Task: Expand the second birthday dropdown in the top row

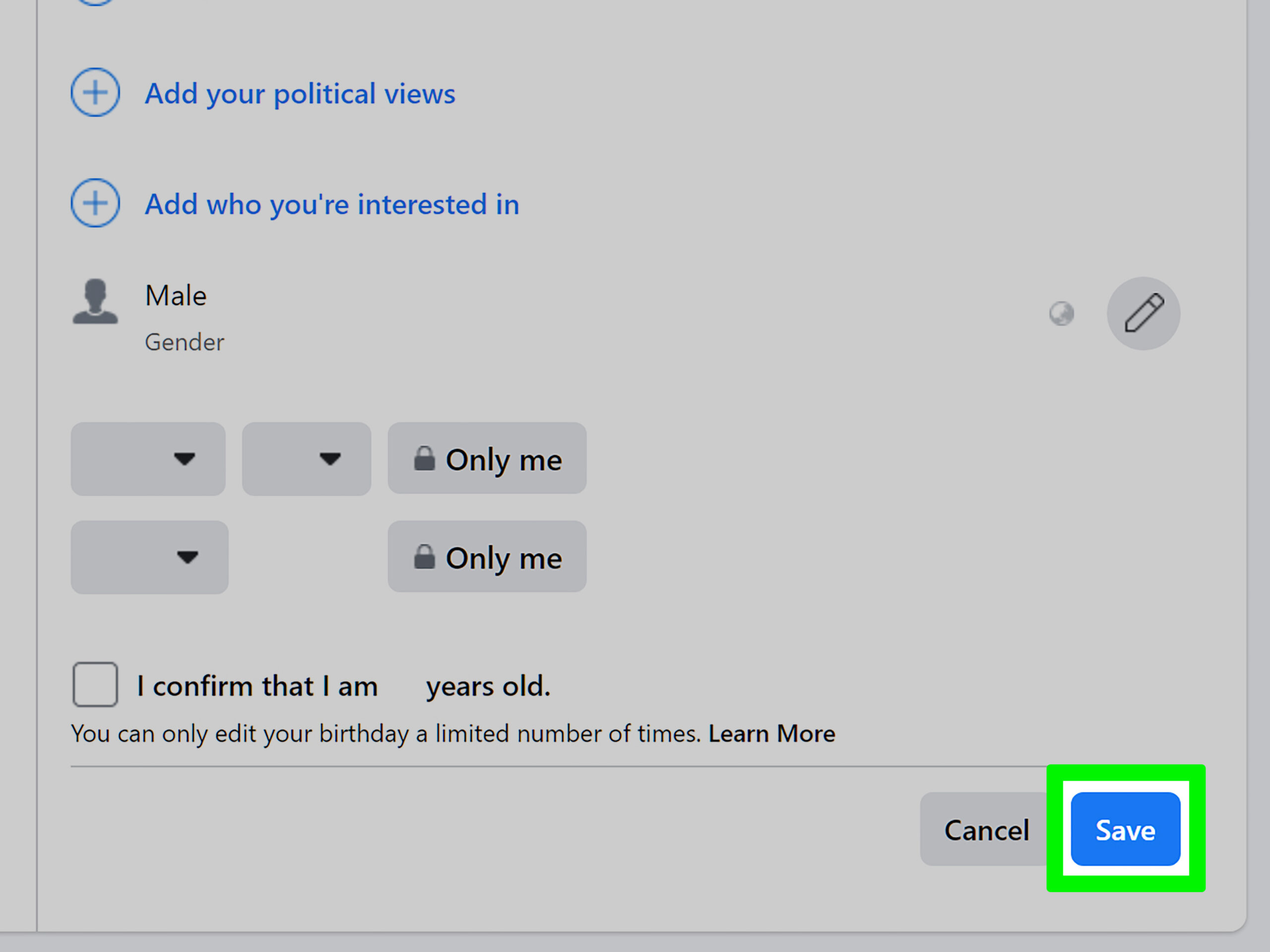Action: pyautogui.click(x=306, y=459)
